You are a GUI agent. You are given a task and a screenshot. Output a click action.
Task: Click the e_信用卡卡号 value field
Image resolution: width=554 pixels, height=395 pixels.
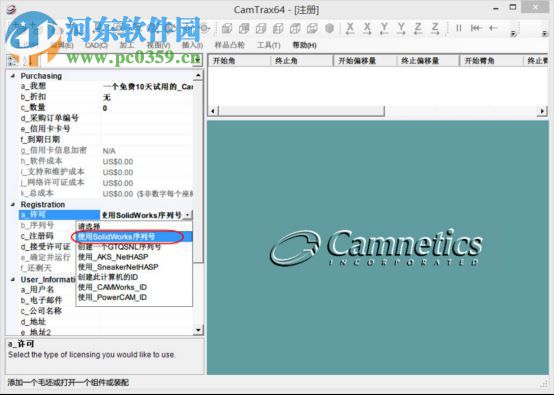(x=147, y=129)
